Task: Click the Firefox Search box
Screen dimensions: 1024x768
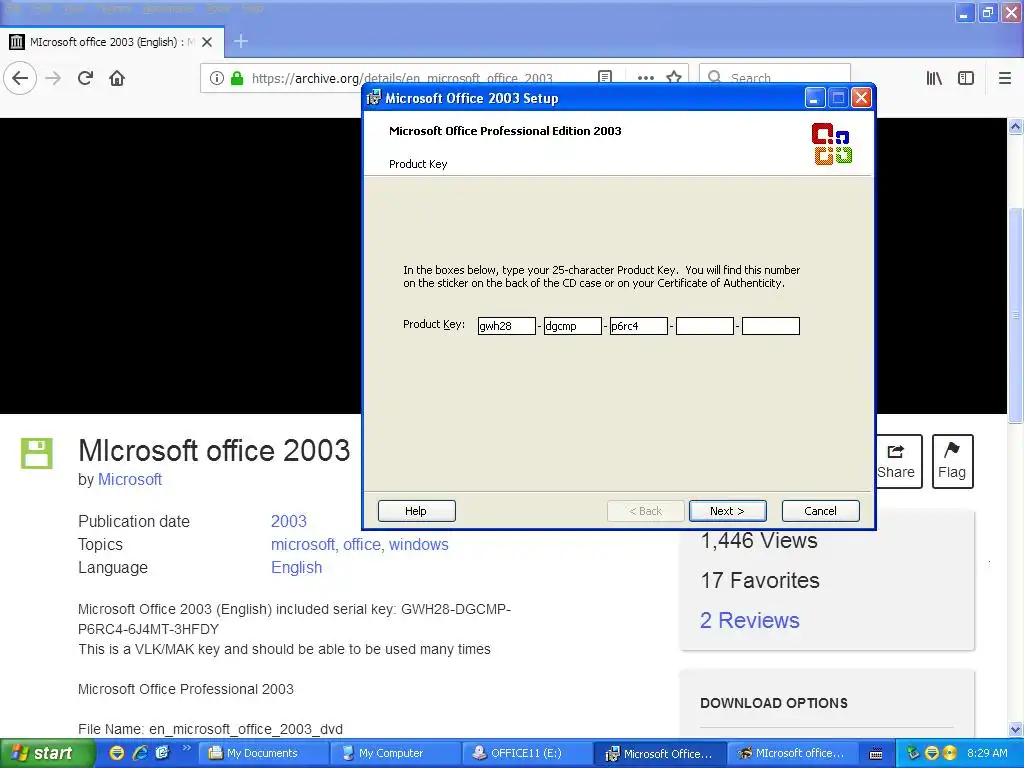Action: 775,78
